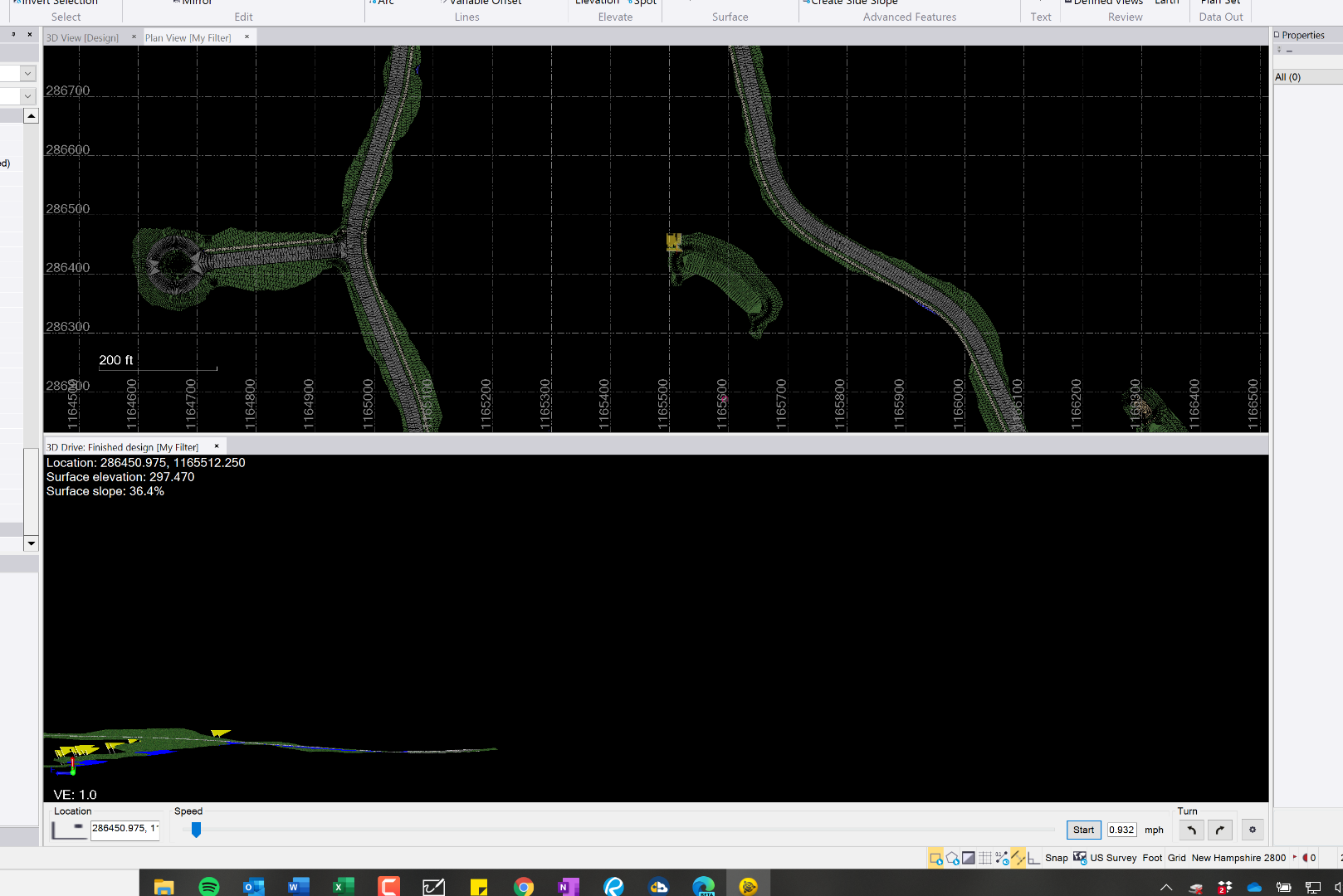
Task: Click the rectangle select icon in status bar
Action: pos(935,858)
